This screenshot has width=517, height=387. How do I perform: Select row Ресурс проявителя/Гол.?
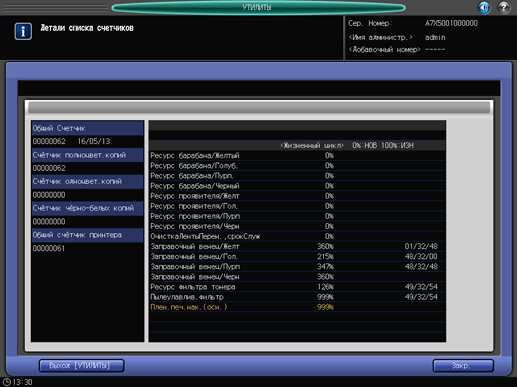coord(297,206)
